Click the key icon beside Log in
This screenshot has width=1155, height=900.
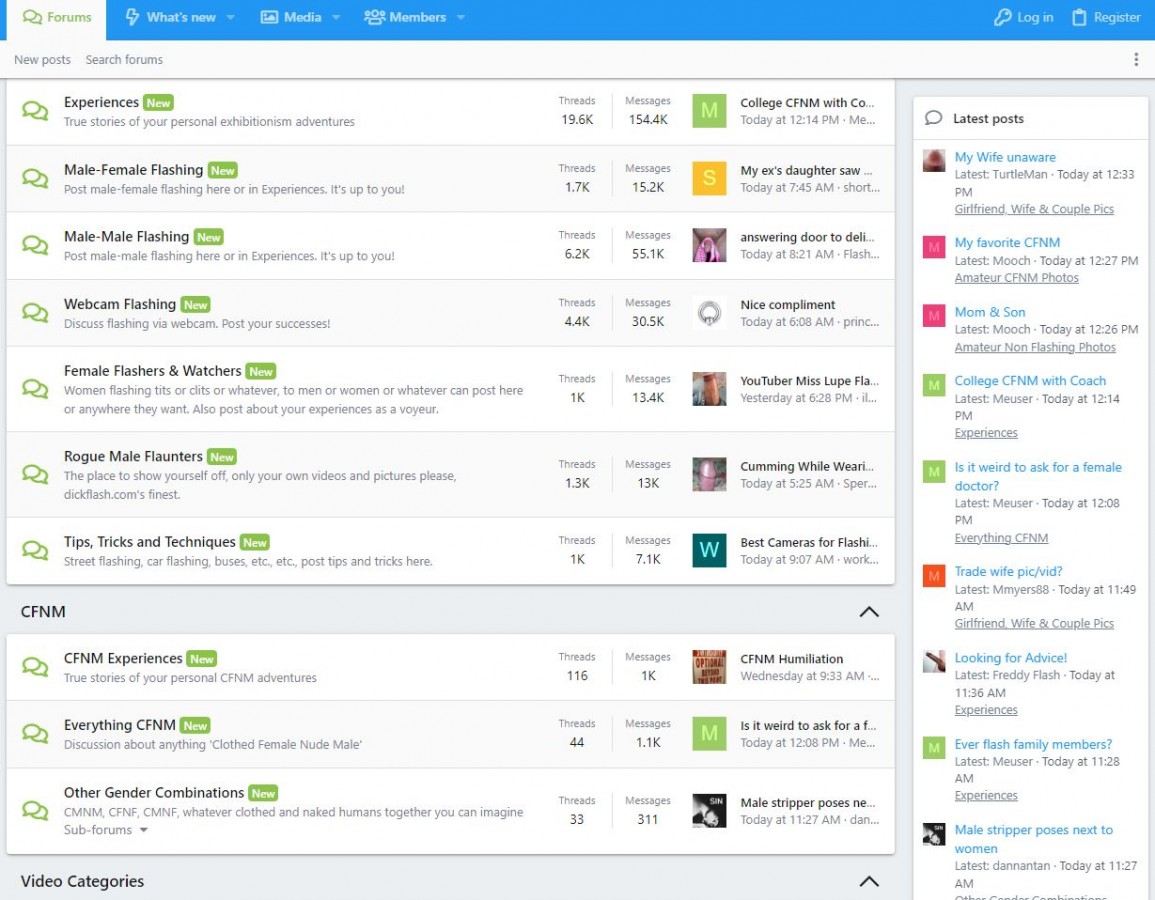click(1002, 17)
